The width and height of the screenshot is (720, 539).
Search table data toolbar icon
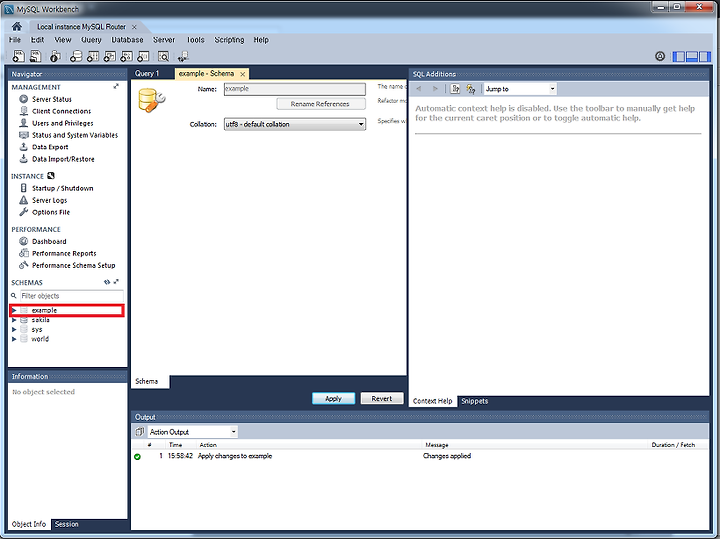[x=163, y=56]
